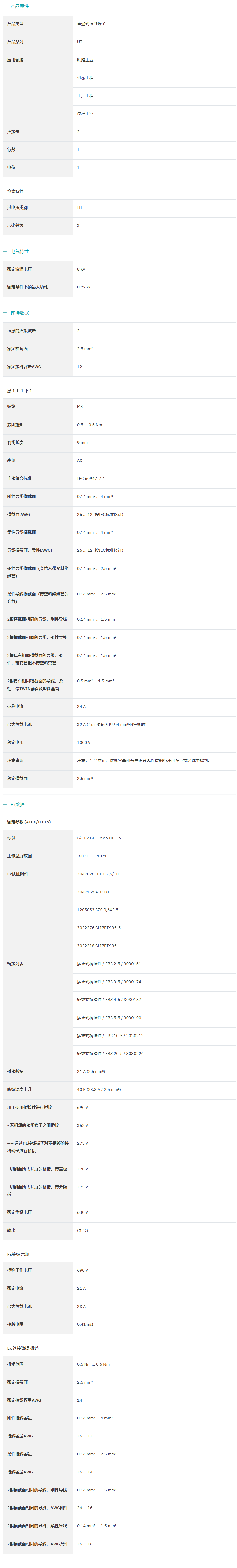Screen dimensions: 237x1568
Task: Click the Ex 额定接线容量AWG value 14
Action: point(79,1400)
